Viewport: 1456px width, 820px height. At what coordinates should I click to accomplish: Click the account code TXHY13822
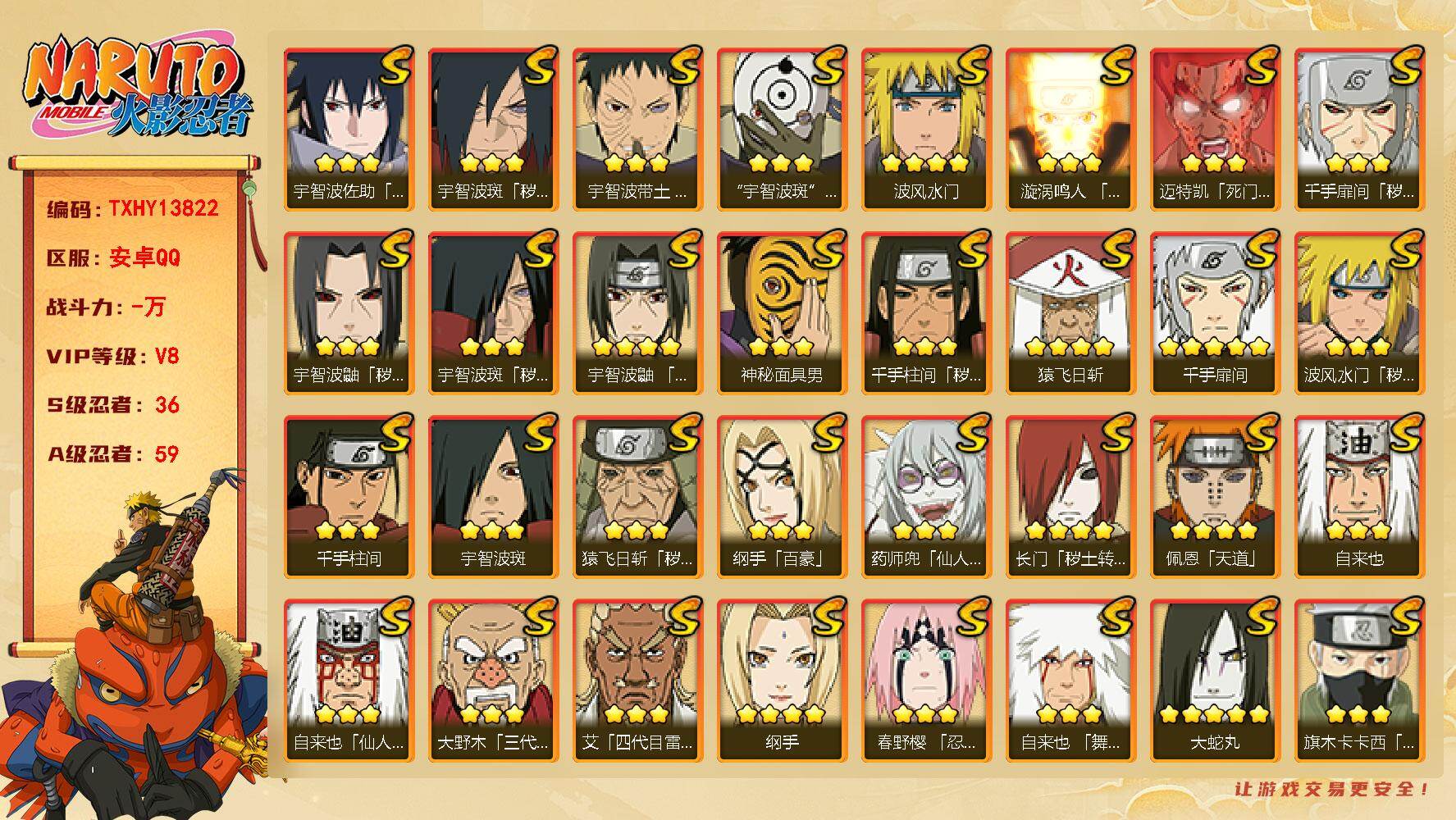pyautogui.click(x=163, y=208)
